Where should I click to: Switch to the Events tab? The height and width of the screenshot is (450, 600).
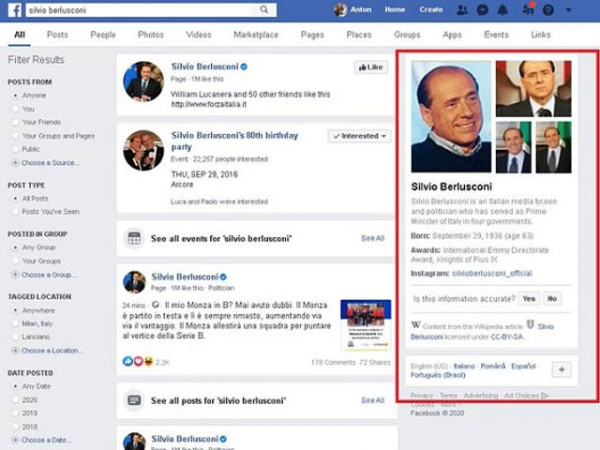(x=496, y=35)
